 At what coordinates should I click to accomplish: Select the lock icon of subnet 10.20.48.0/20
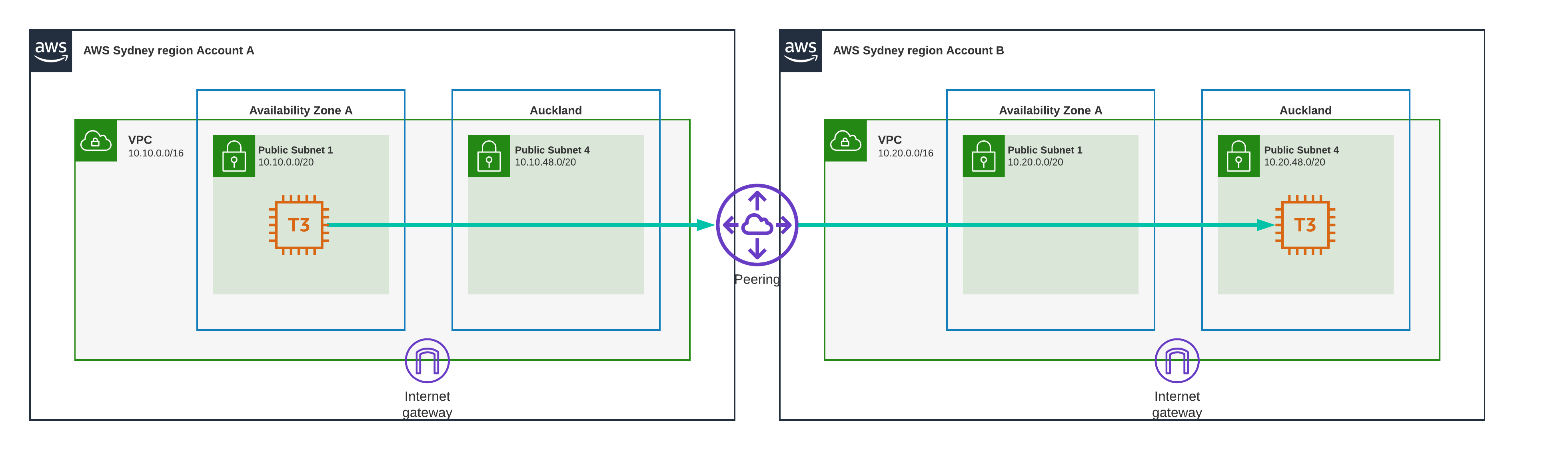1238,156
